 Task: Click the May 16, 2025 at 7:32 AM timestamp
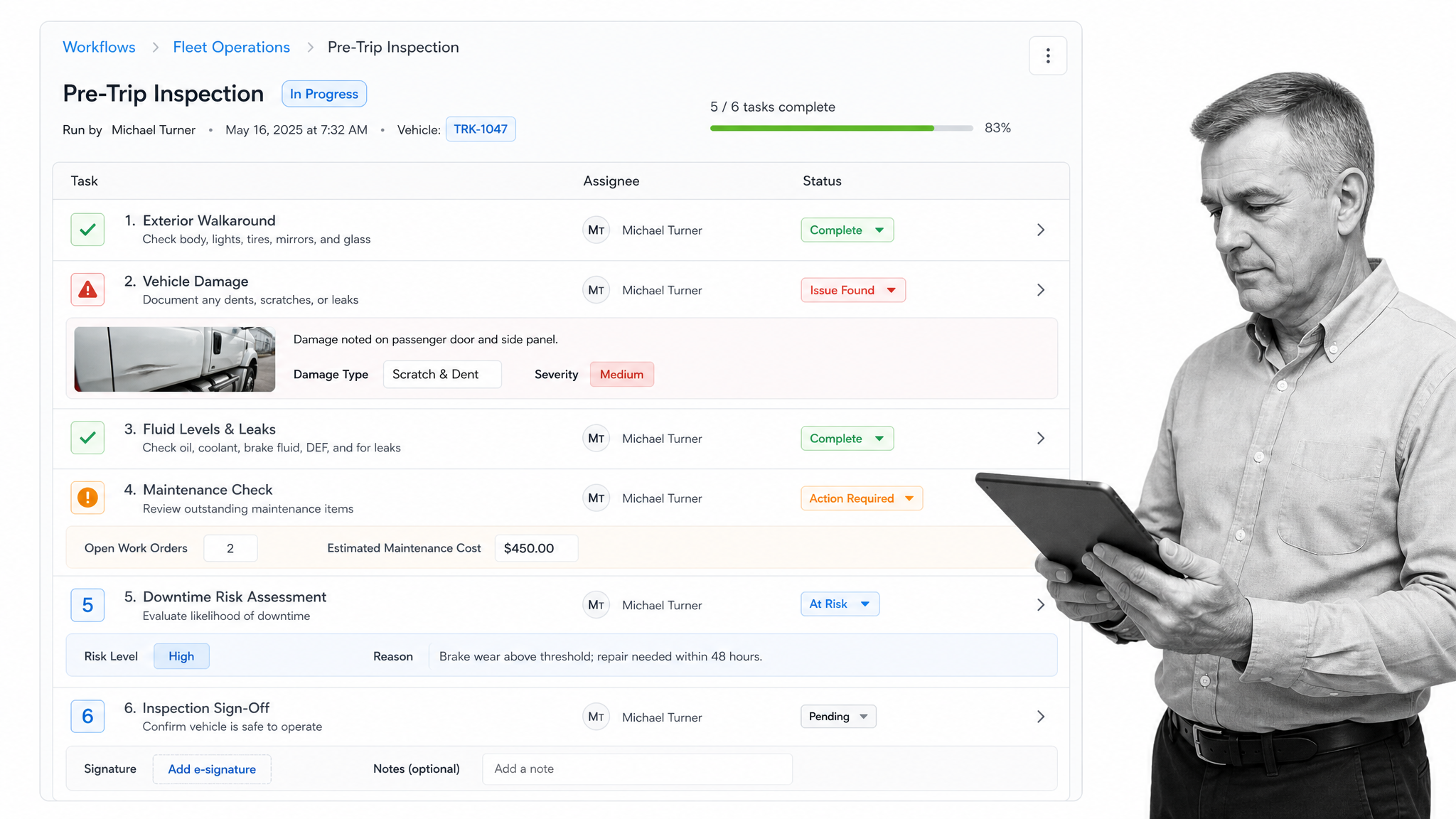pos(296,129)
